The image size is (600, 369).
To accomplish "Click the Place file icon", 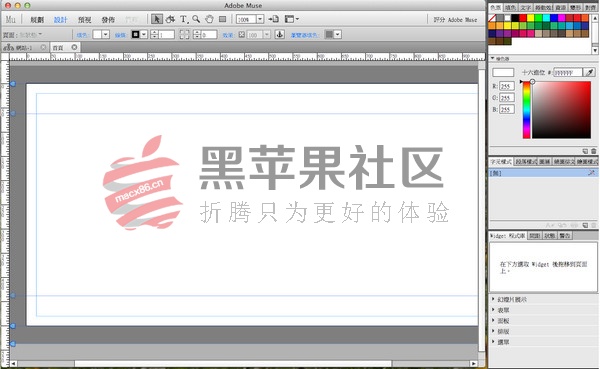I will pyautogui.click(x=273, y=19).
